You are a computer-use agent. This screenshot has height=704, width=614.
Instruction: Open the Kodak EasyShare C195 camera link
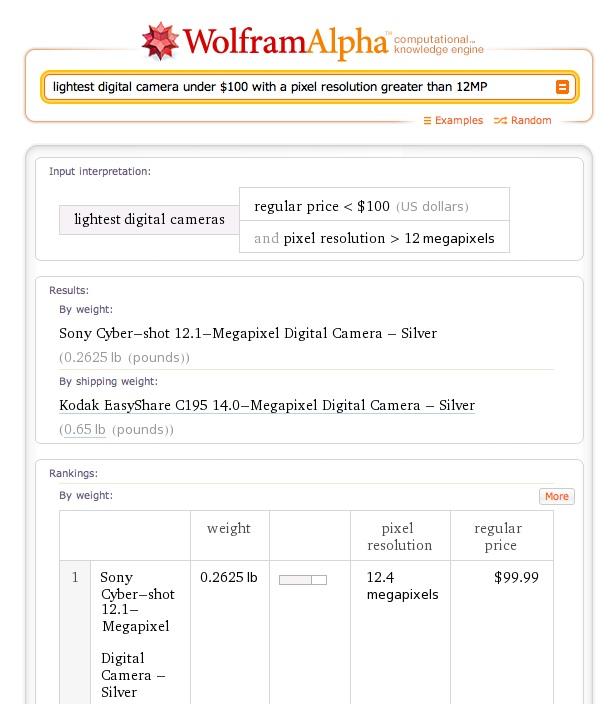tap(267, 405)
